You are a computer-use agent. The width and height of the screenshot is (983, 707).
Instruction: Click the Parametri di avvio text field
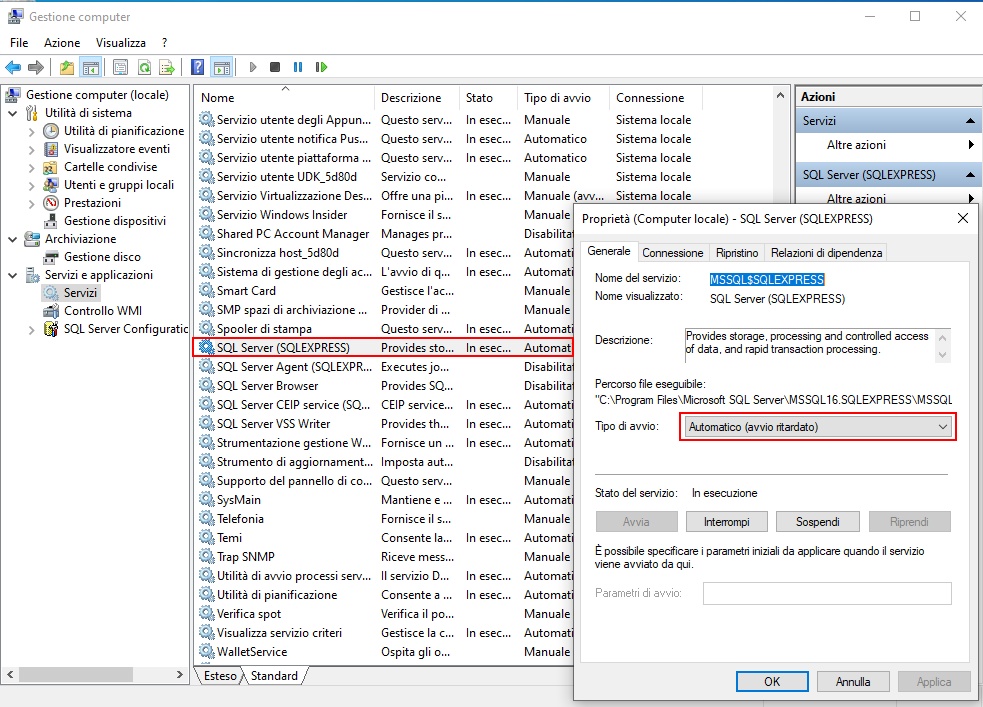pos(826,593)
